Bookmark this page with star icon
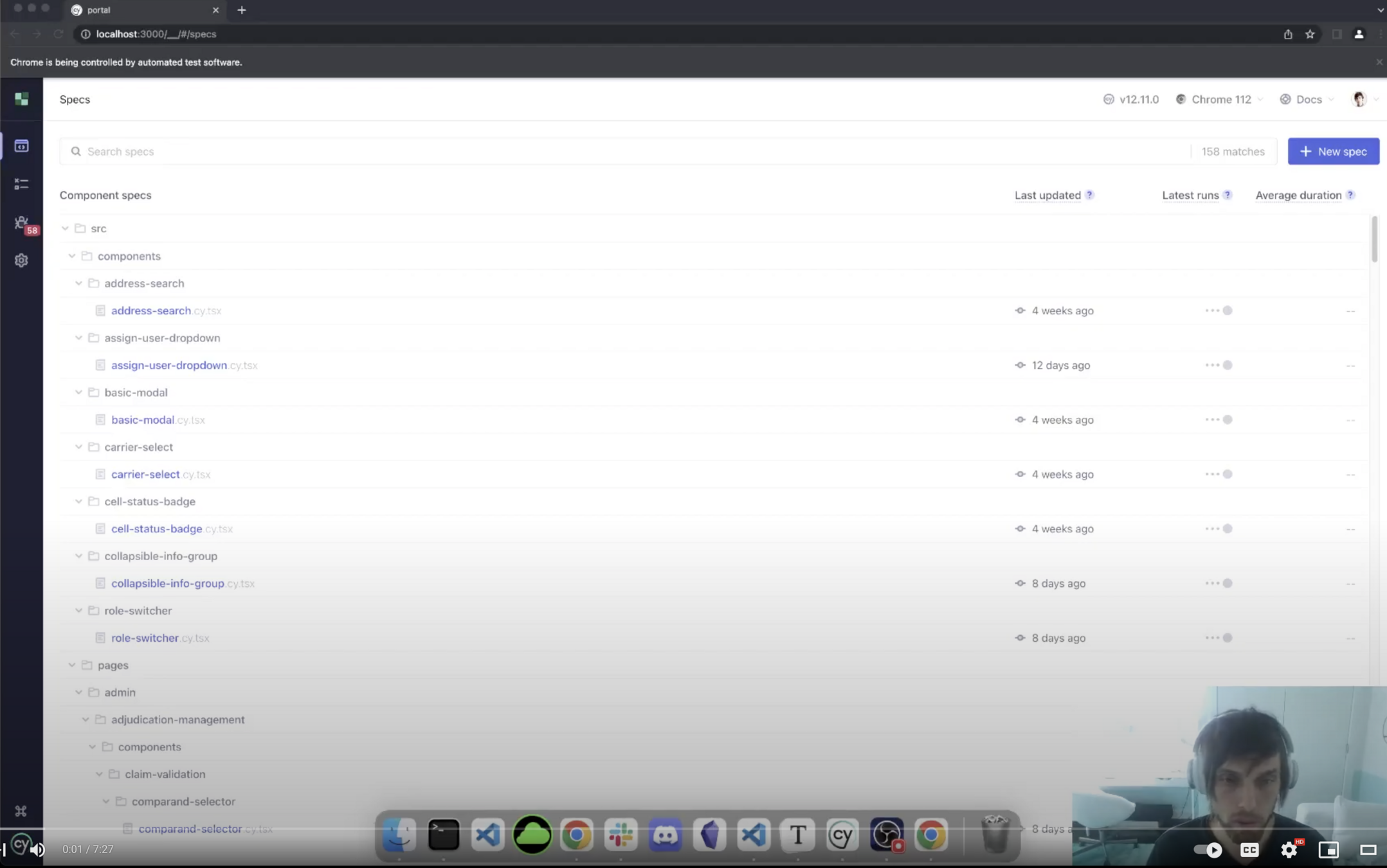 click(x=1310, y=34)
